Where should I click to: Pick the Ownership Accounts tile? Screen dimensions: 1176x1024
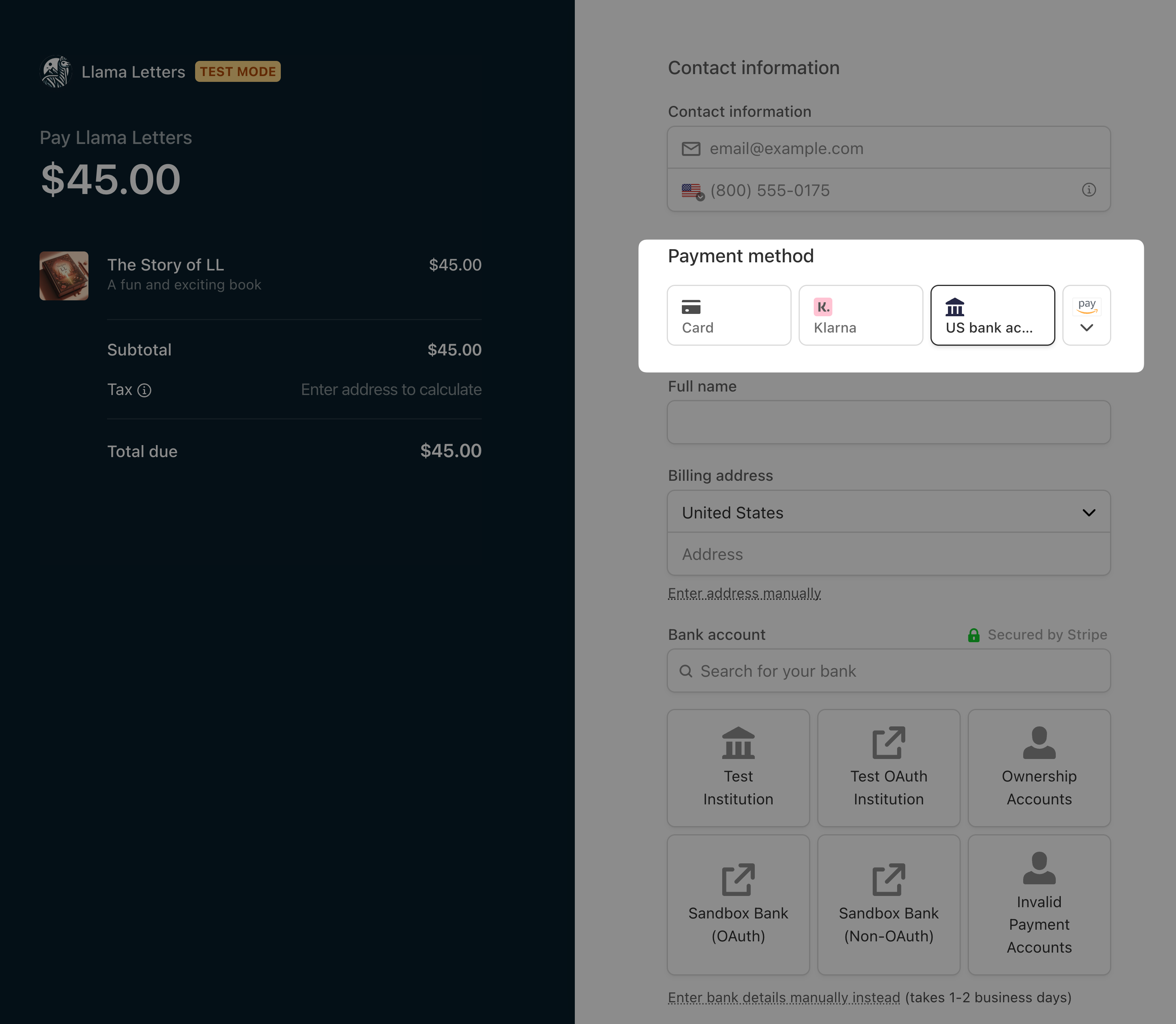coord(1038,768)
